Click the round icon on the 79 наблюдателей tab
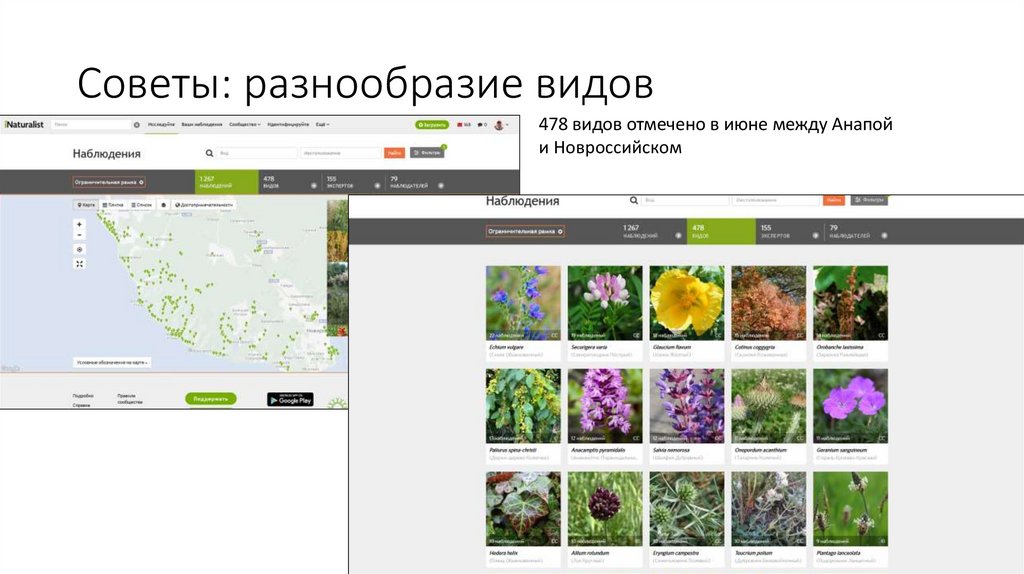1024x574 pixels. click(441, 185)
